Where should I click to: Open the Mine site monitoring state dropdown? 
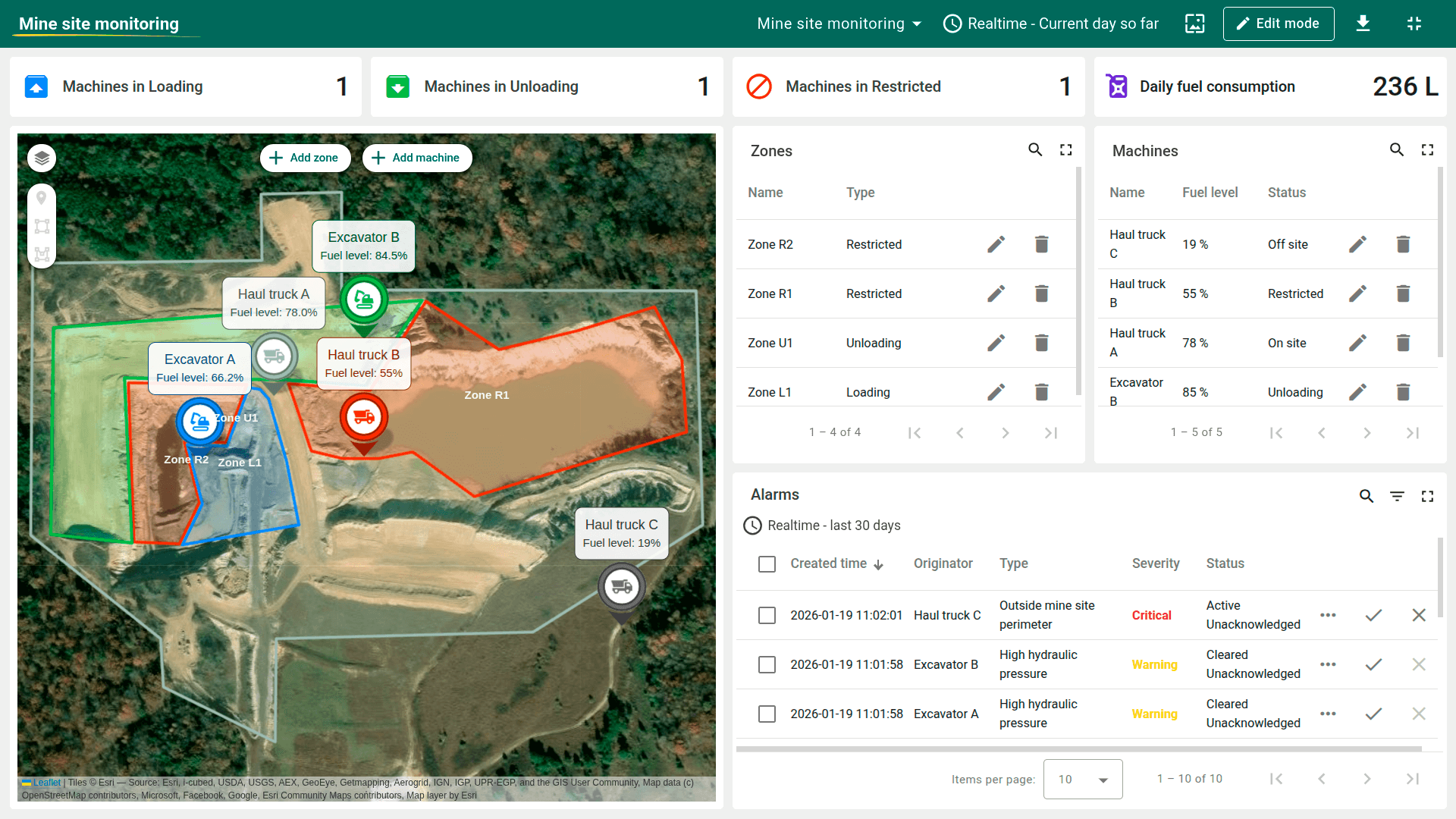point(839,24)
